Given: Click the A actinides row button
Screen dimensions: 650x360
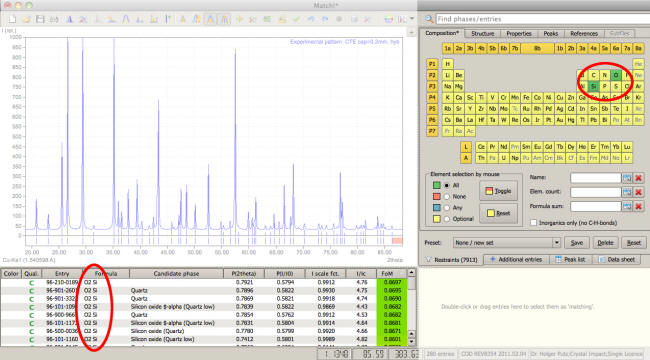Looking at the screenshot, I should 466,158.
